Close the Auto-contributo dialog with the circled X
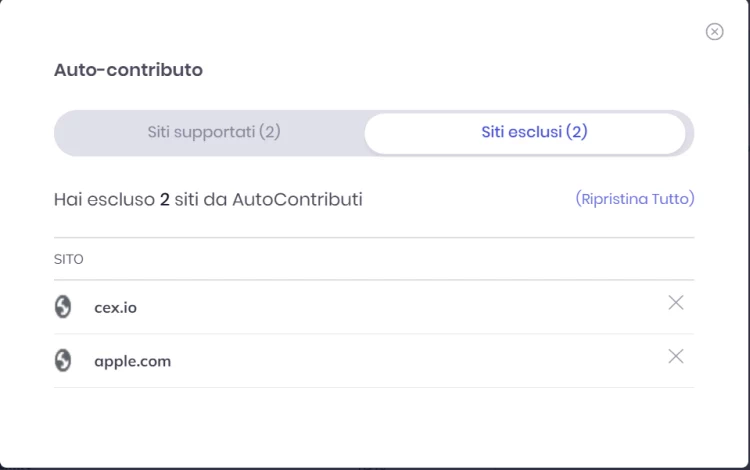 (x=714, y=32)
